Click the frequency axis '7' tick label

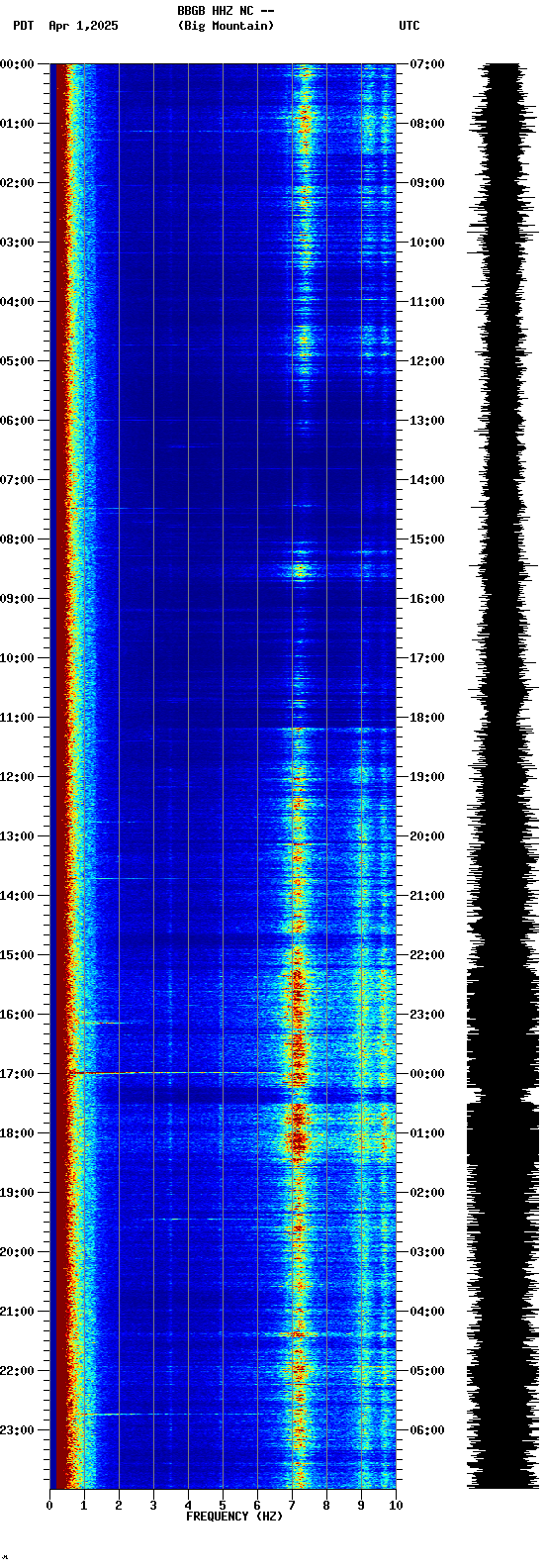pyautogui.click(x=292, y=1506)
